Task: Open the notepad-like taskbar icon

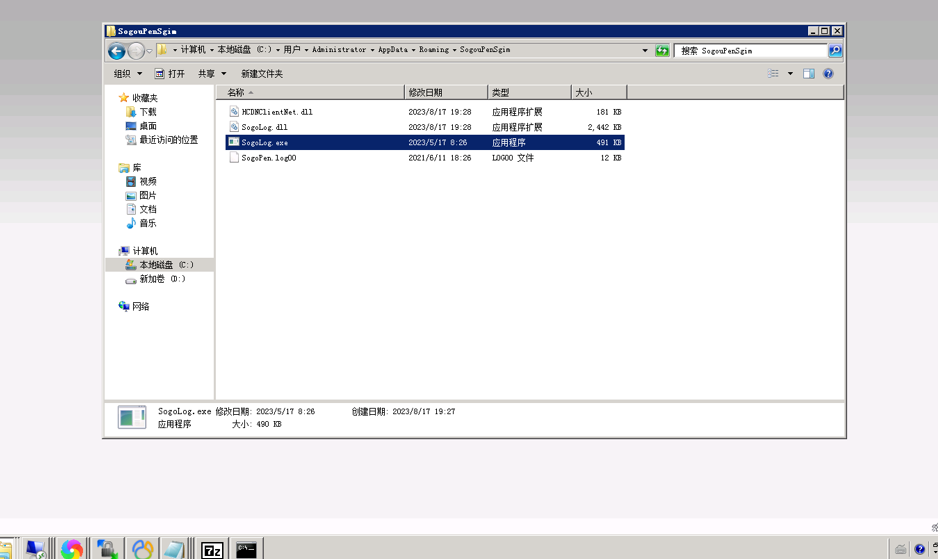Action: [174, 549]
